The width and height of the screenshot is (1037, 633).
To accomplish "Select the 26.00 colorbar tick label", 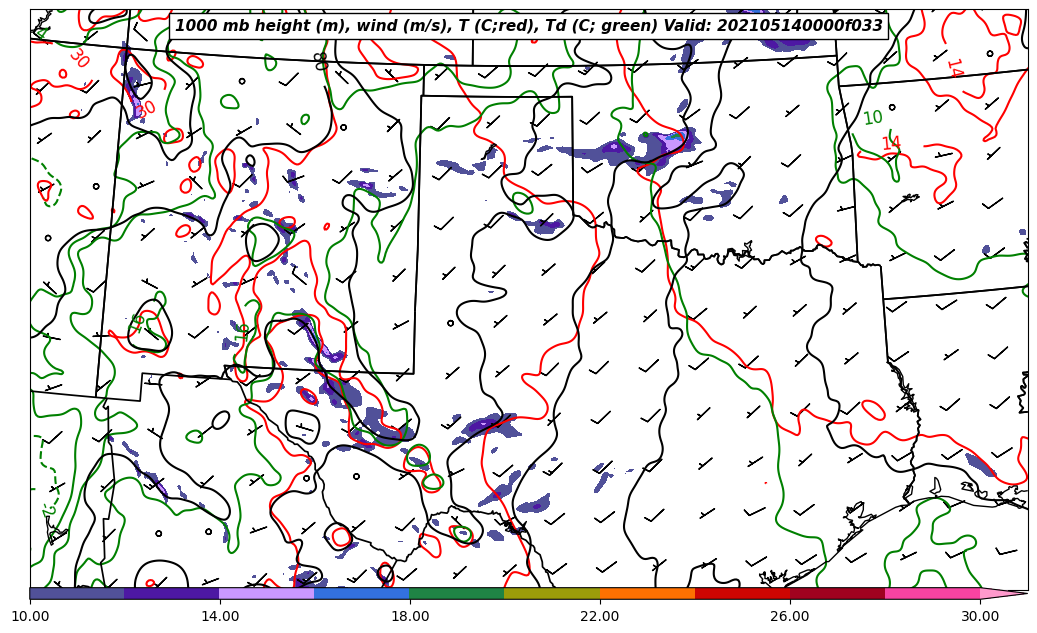I will tap(790, 616).
